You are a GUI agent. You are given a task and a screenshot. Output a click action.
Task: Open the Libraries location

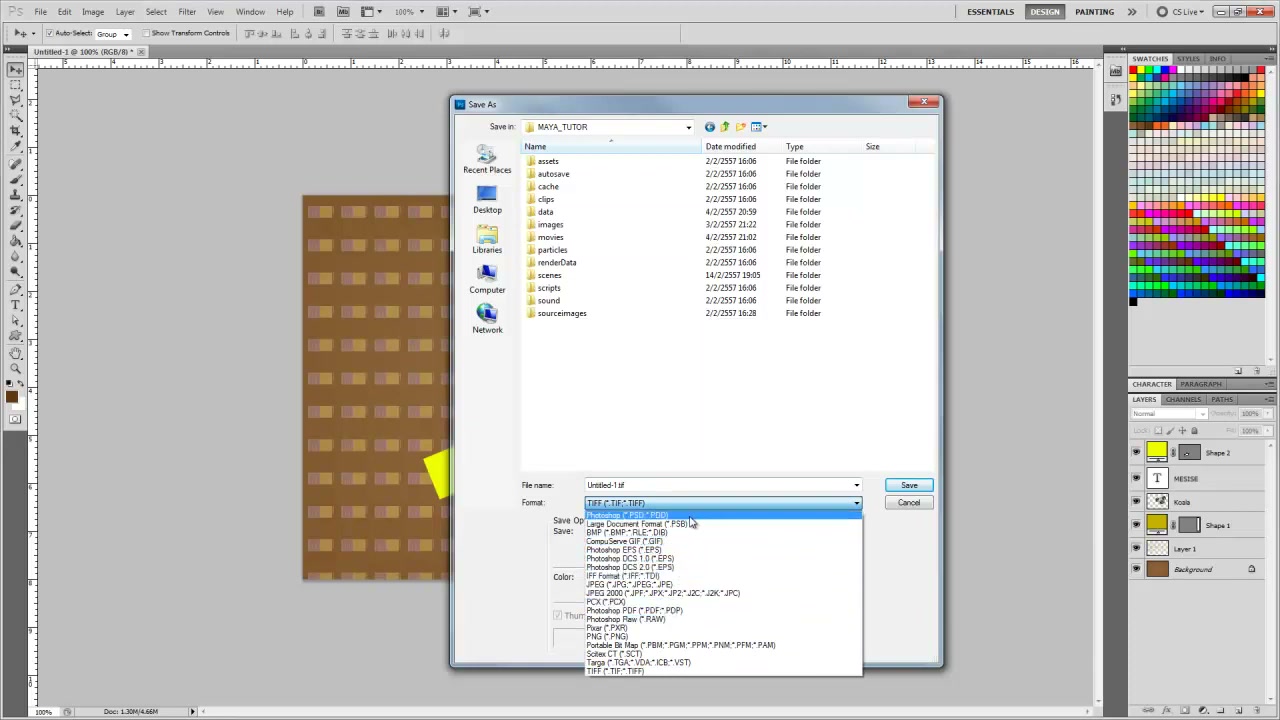point(487,240)
